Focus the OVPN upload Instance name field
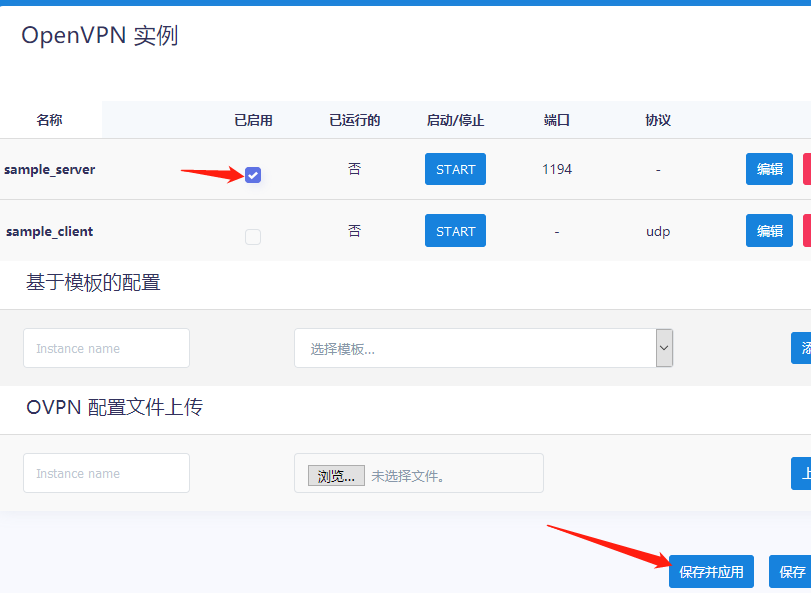Screen dimensions: 811x593 coord(106,473)
